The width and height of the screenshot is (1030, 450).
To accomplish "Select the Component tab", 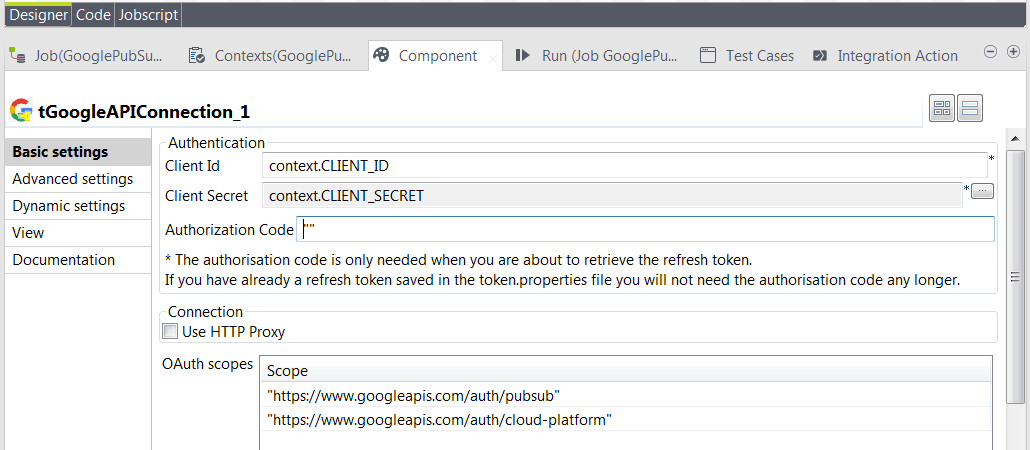I will [x=438, y=56].
